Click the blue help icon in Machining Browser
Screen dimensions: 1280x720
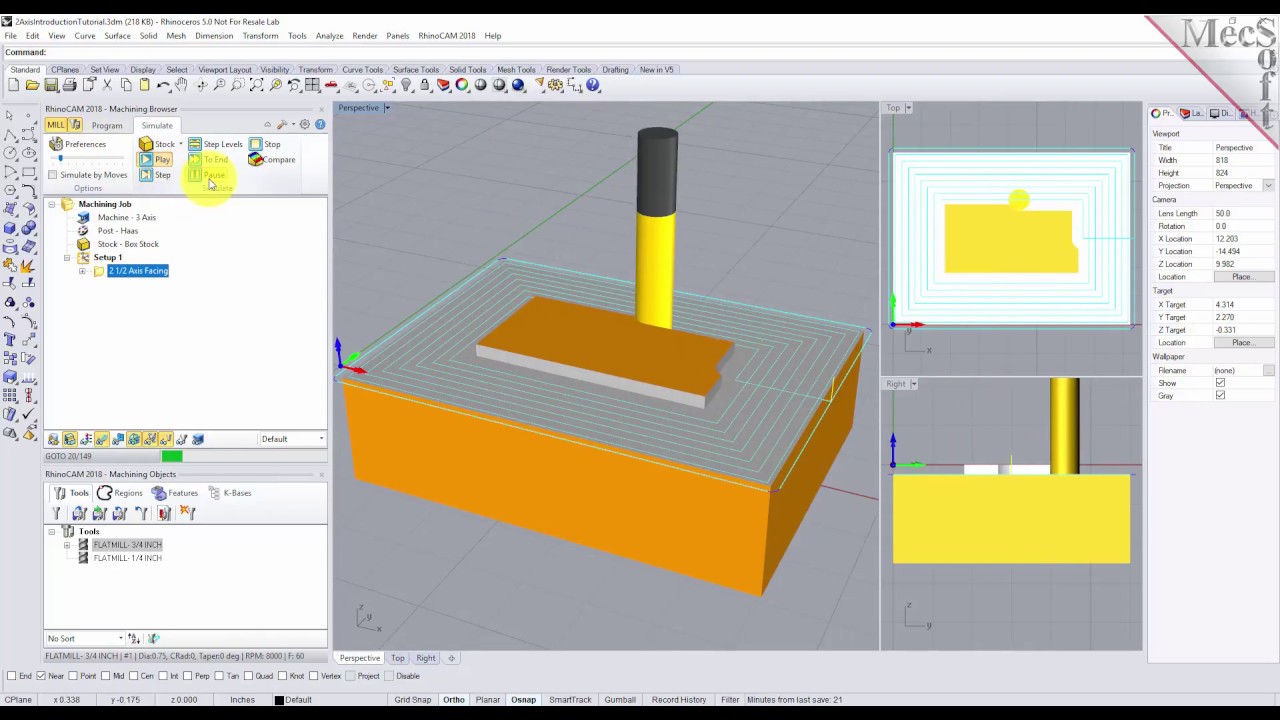[x=320, y=125]
